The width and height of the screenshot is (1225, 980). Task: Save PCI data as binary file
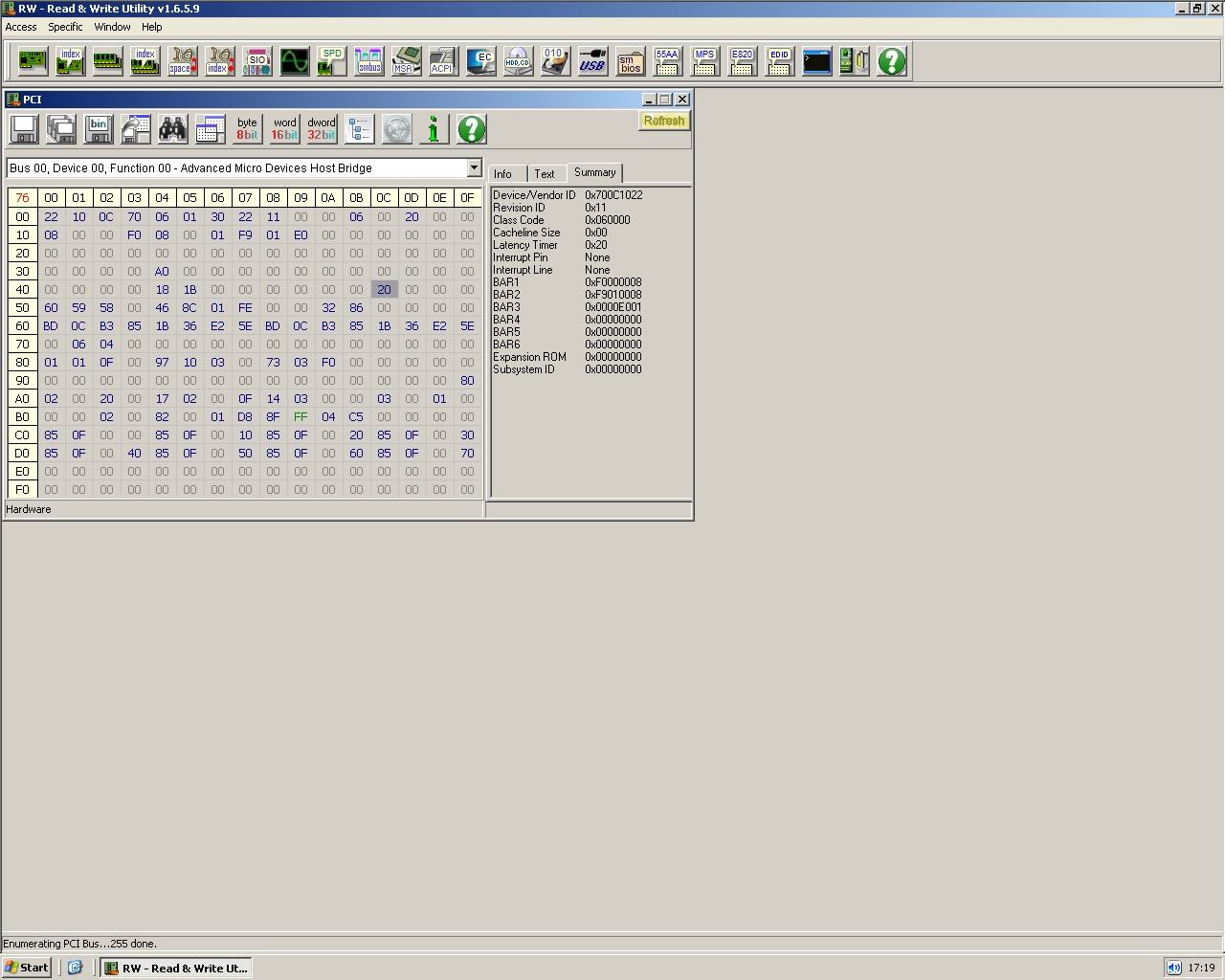(x=99, y=129)
